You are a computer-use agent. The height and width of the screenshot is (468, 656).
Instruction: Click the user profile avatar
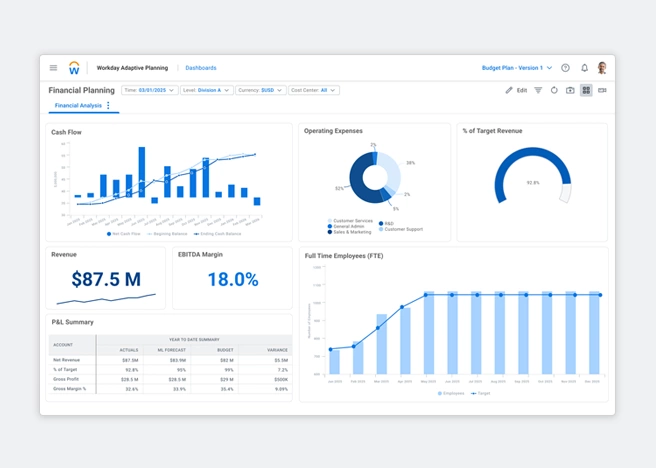602,68
